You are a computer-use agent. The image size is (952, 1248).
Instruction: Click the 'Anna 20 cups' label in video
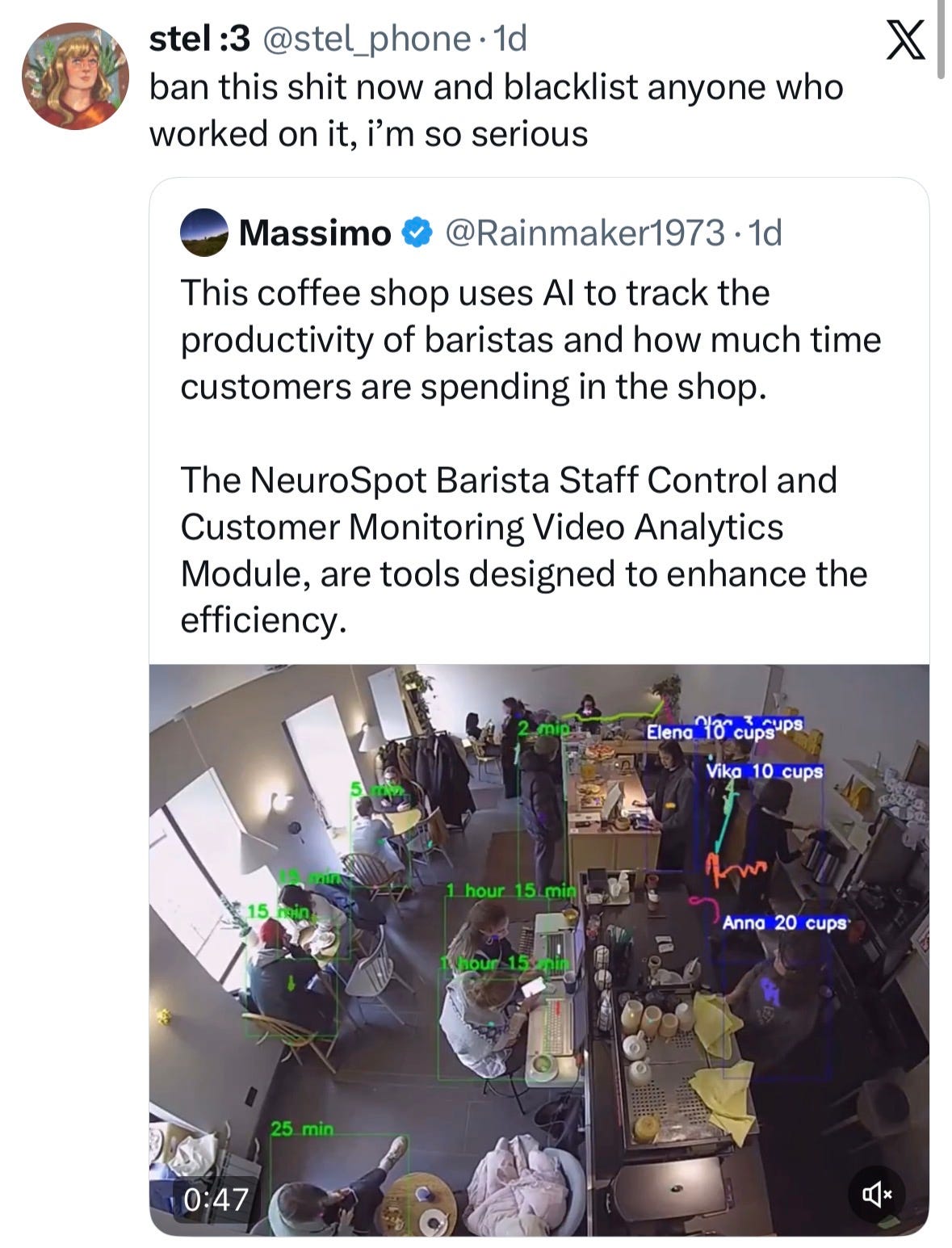(x=785, y=922)
